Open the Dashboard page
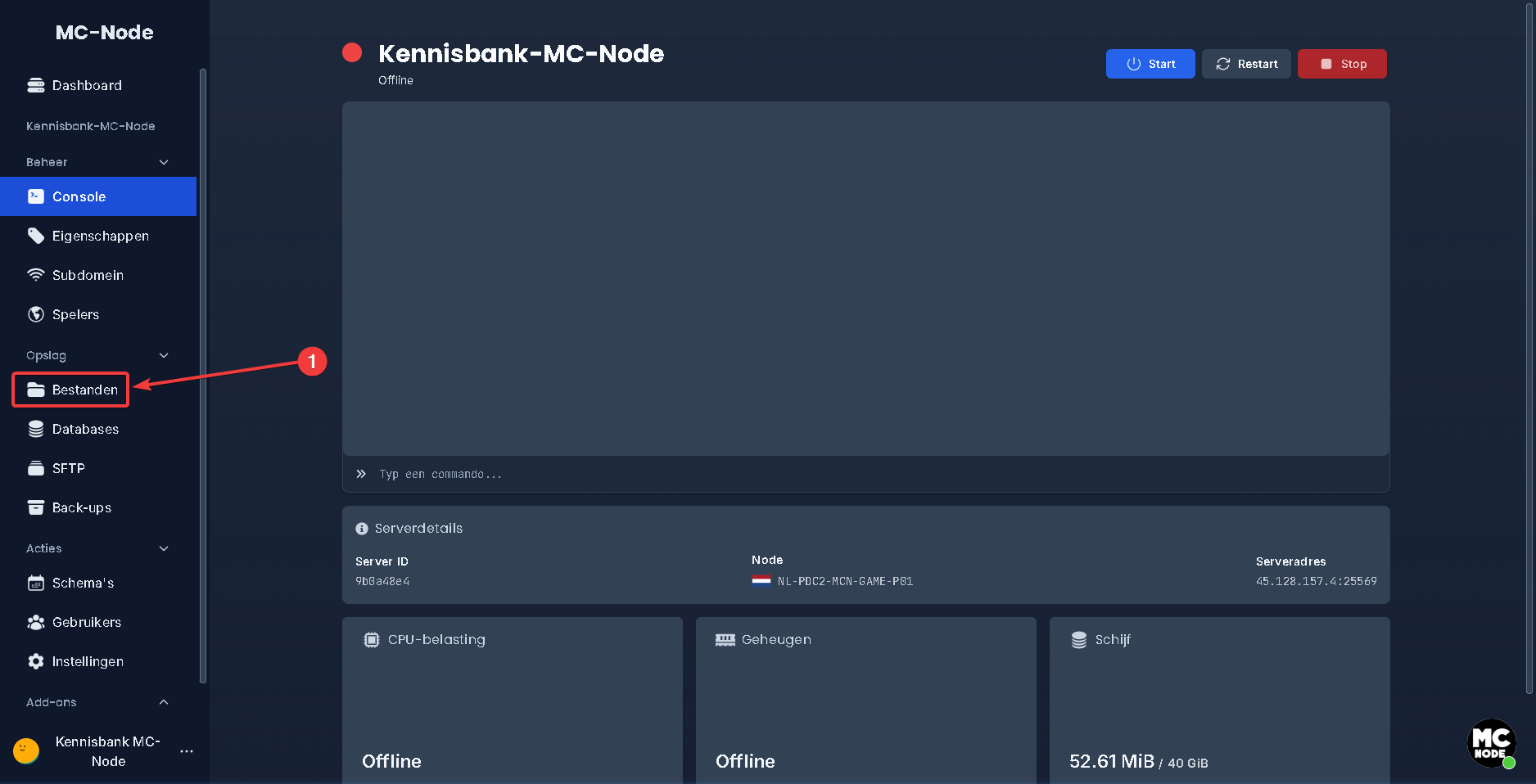This screenshot has width=1536, height=784. tap(98, 85)
